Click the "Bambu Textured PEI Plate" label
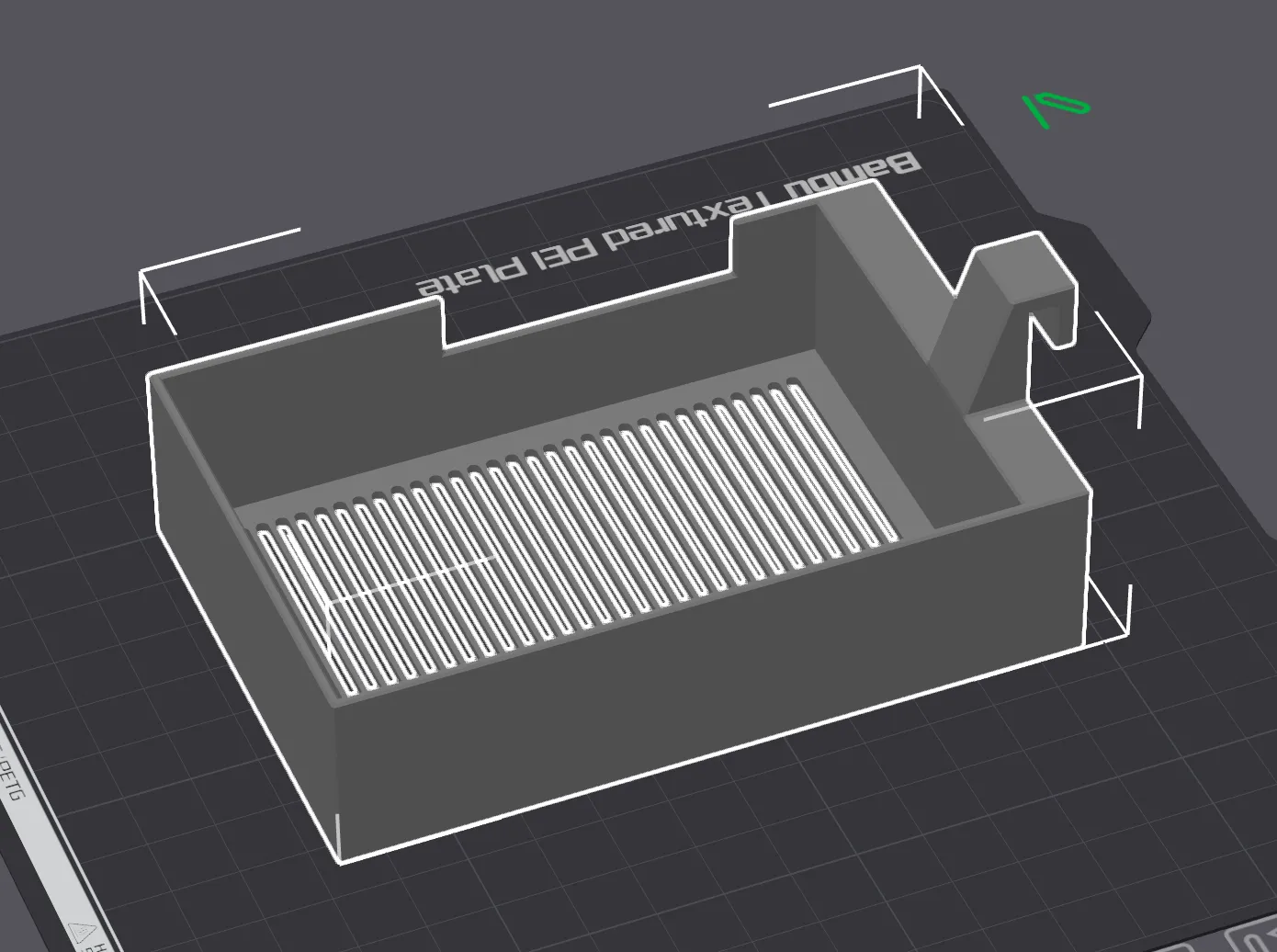This screenshot has height=952, width=1277. pos(668,226)
